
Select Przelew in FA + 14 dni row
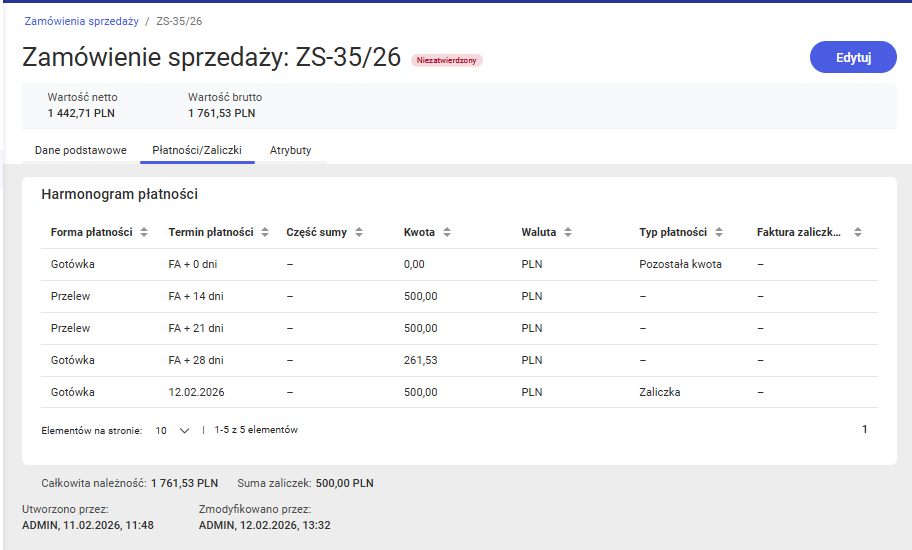click(70, 296)
